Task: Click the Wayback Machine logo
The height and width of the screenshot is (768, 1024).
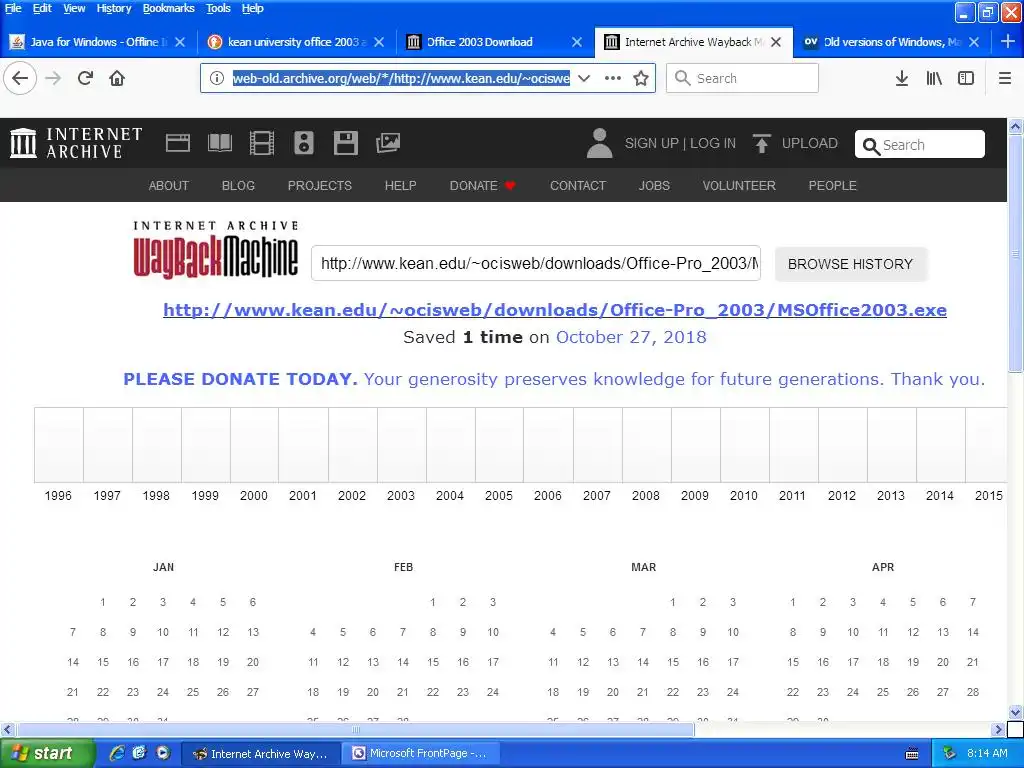Action: [x=216, y=251]
